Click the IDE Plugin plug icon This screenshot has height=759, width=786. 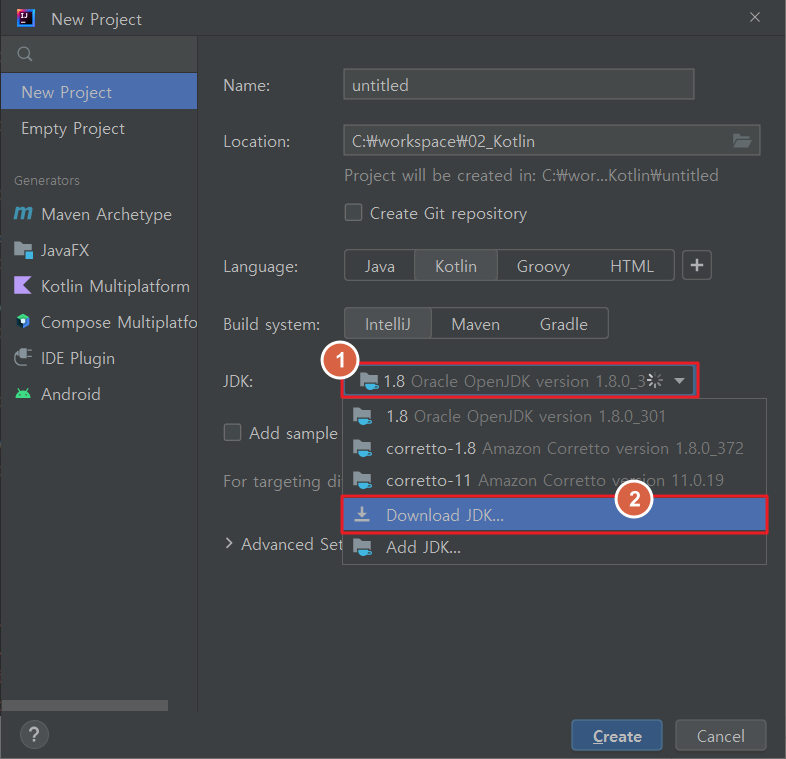(x=23, y=357)
